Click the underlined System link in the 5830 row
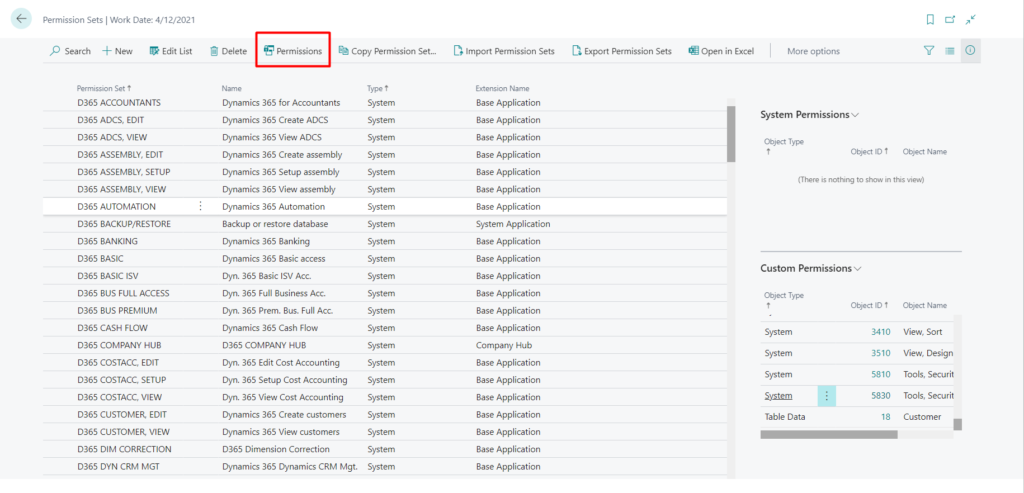 click(778, 396)
